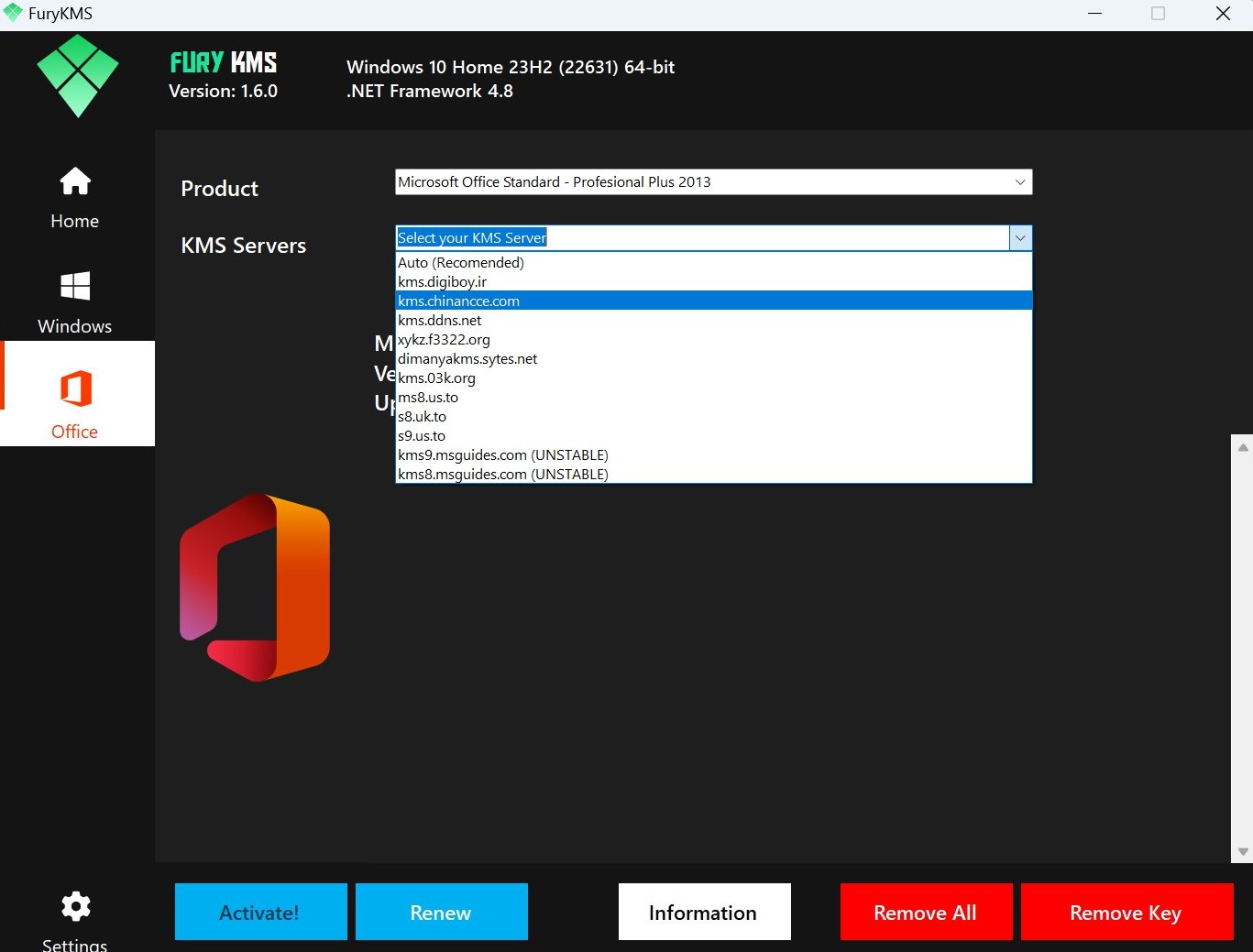Open the Windows section icon
Viewport: 1253px width, 952px height.
click(x=75, y=286)
